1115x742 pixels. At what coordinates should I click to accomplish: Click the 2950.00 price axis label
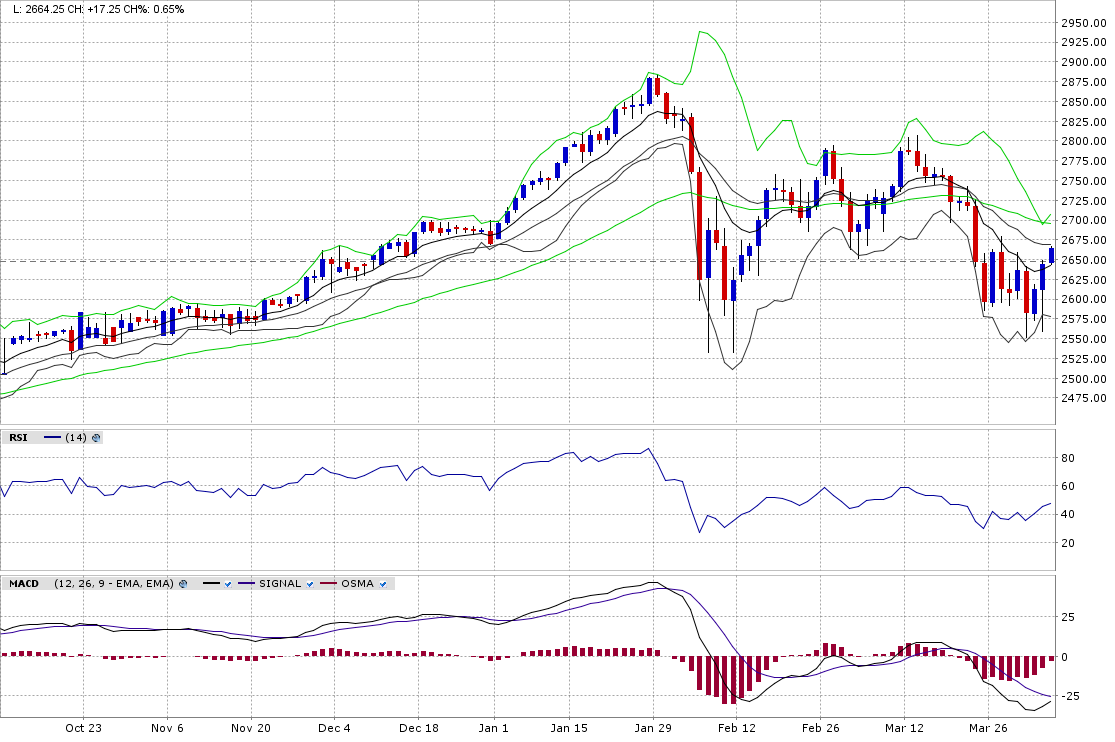click(1084, 23)
